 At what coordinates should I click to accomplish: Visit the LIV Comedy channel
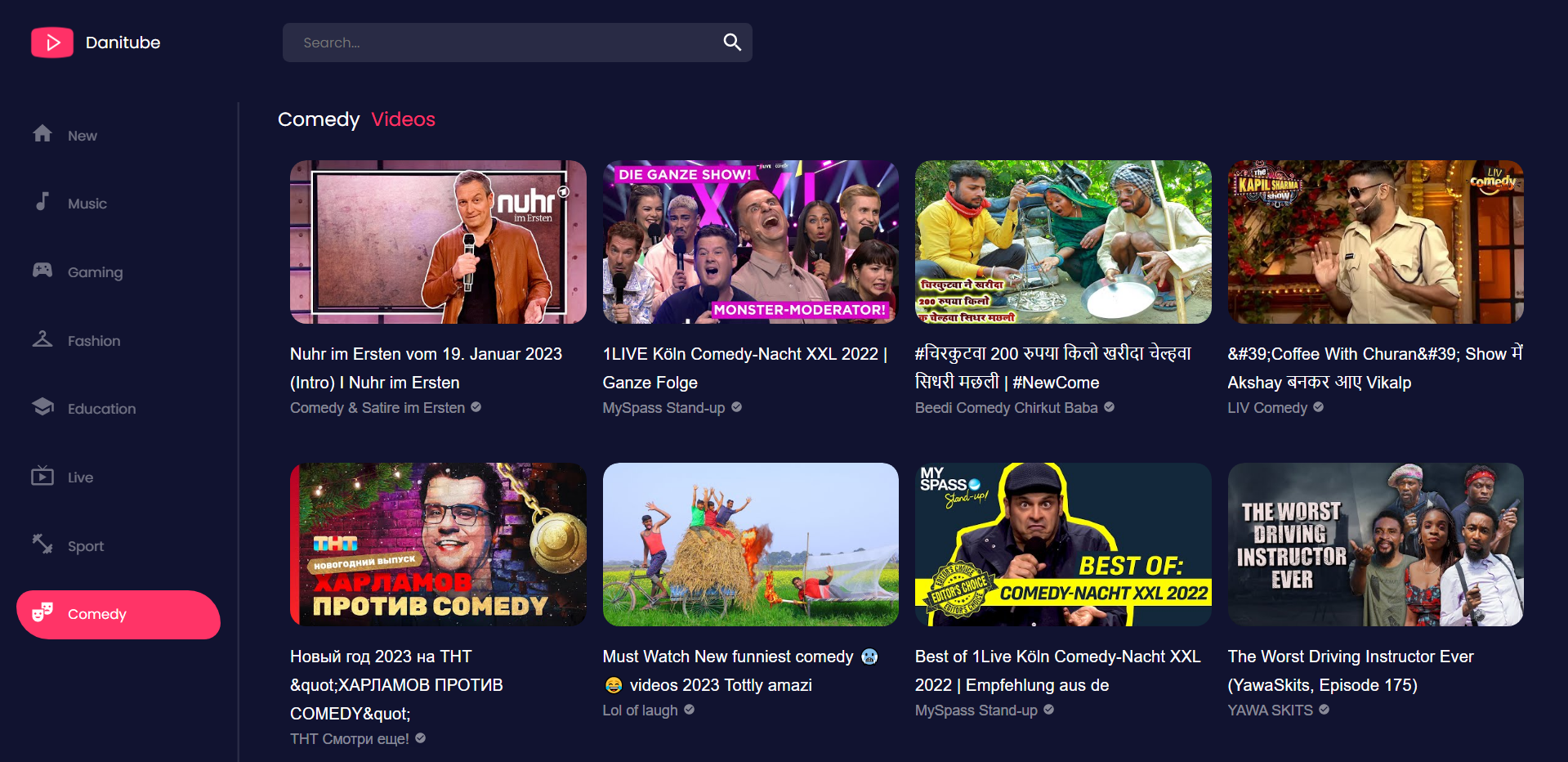[x=1267, y=408]
